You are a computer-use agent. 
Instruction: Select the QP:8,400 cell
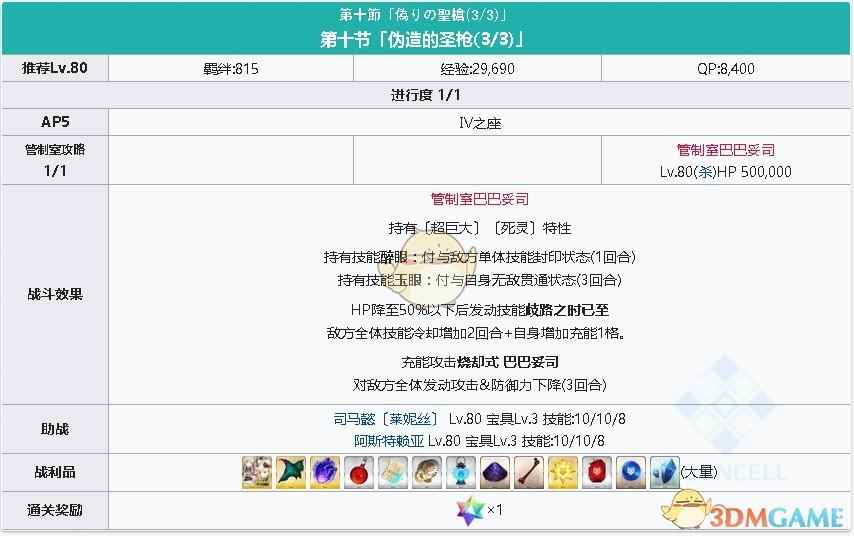tap(725, 69)
